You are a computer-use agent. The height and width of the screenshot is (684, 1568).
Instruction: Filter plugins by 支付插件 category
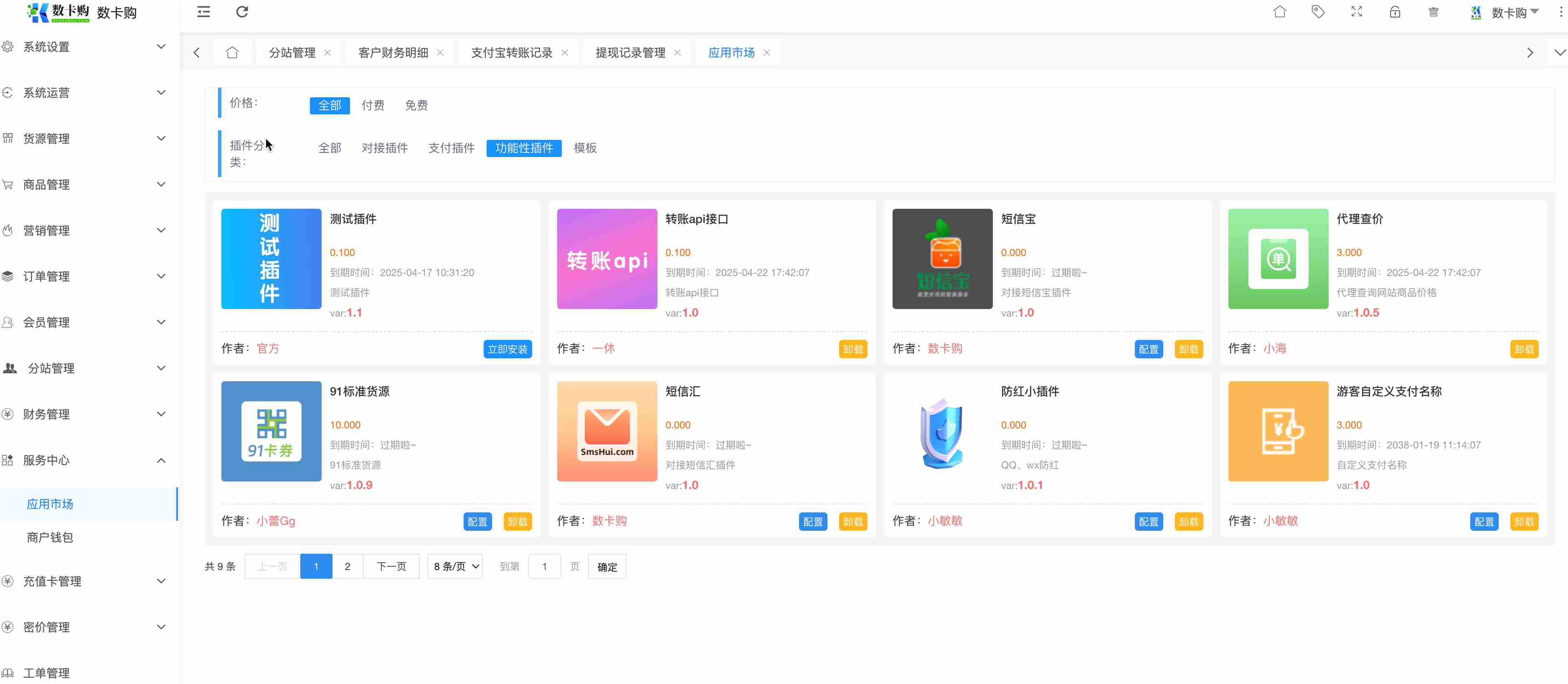point(451,148)
